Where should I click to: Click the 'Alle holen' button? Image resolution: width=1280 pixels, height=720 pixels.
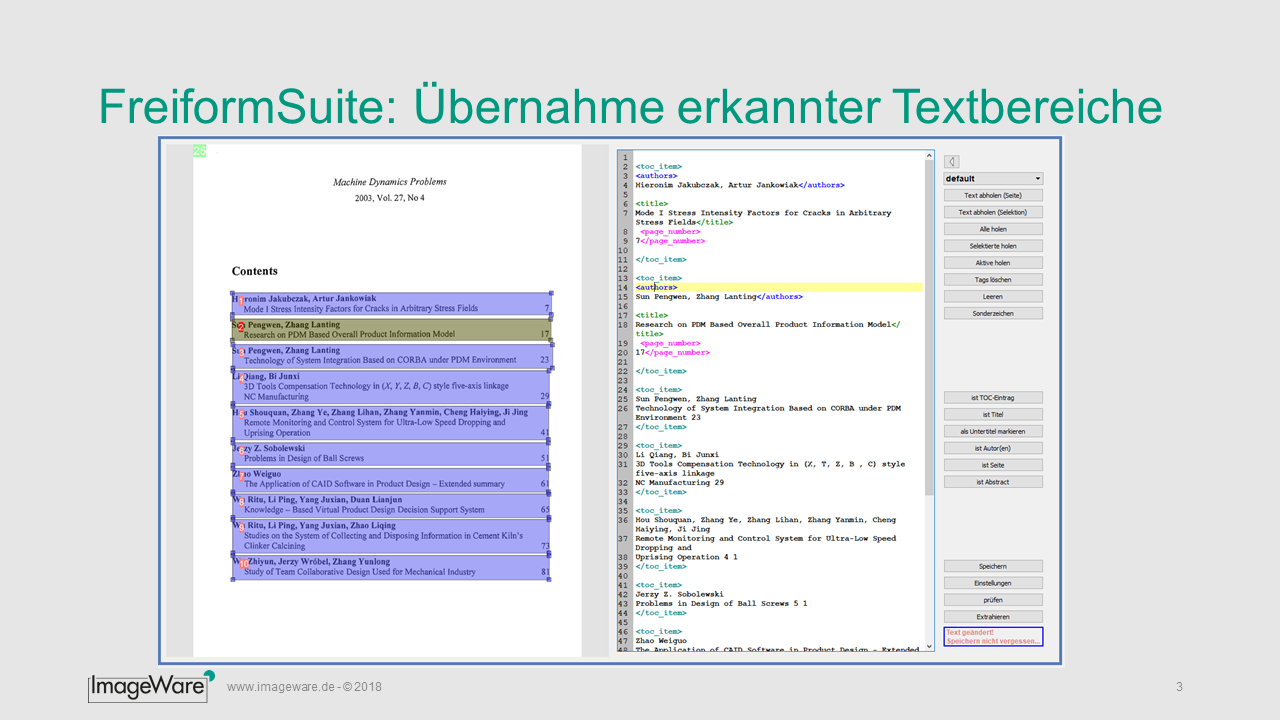(x=993, y=229)
